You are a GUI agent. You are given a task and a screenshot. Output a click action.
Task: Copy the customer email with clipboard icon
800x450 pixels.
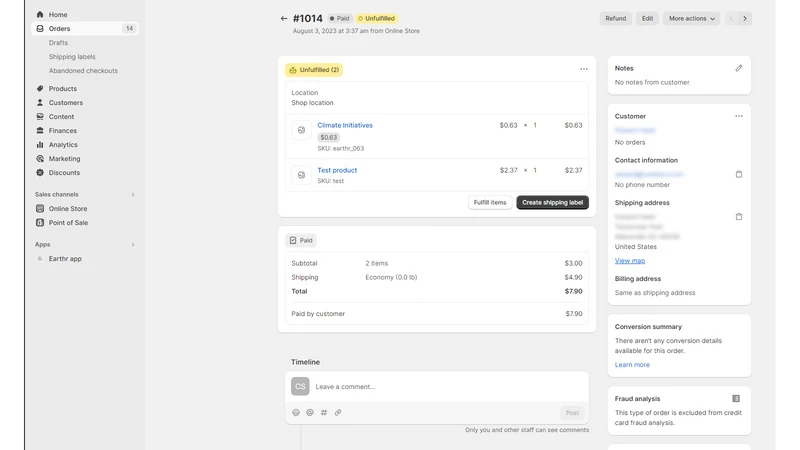pos(738,174)
